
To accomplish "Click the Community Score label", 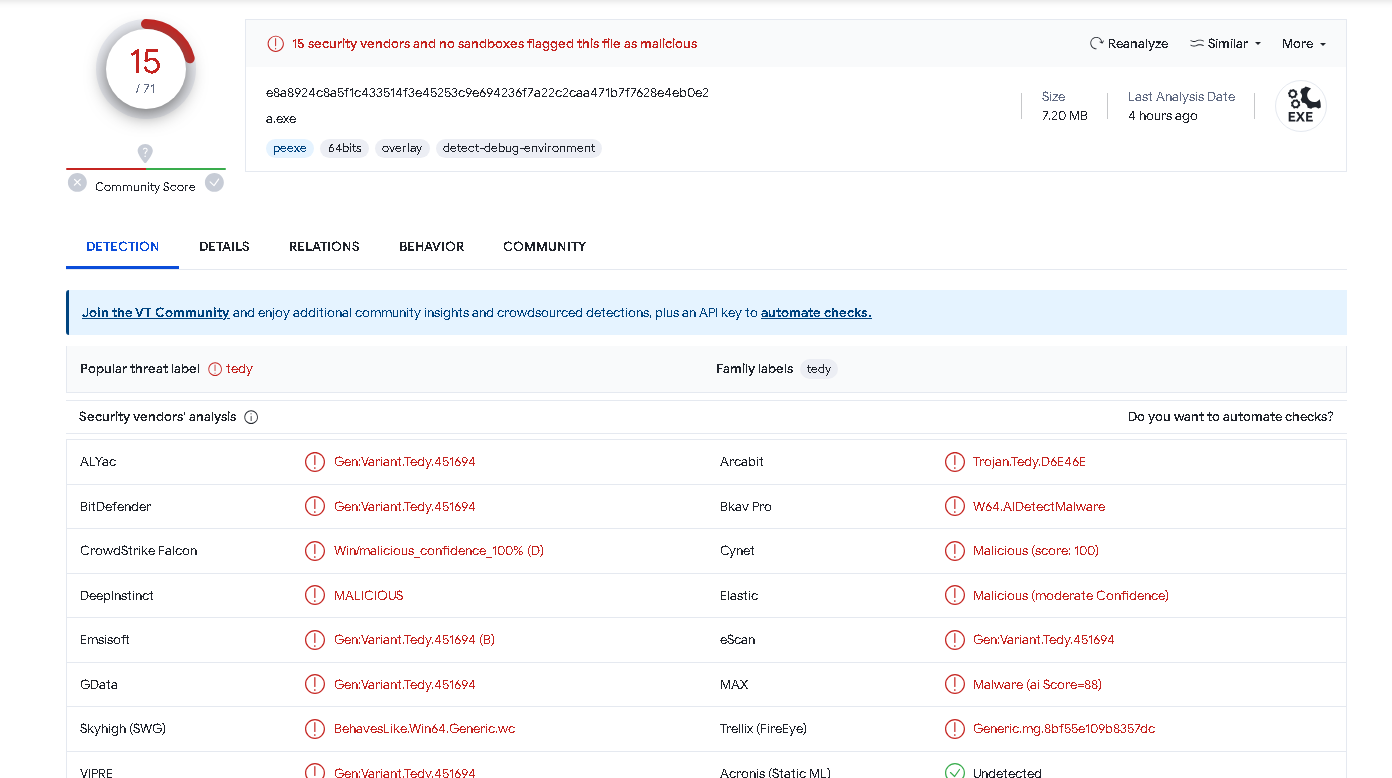I will [145, 187].
